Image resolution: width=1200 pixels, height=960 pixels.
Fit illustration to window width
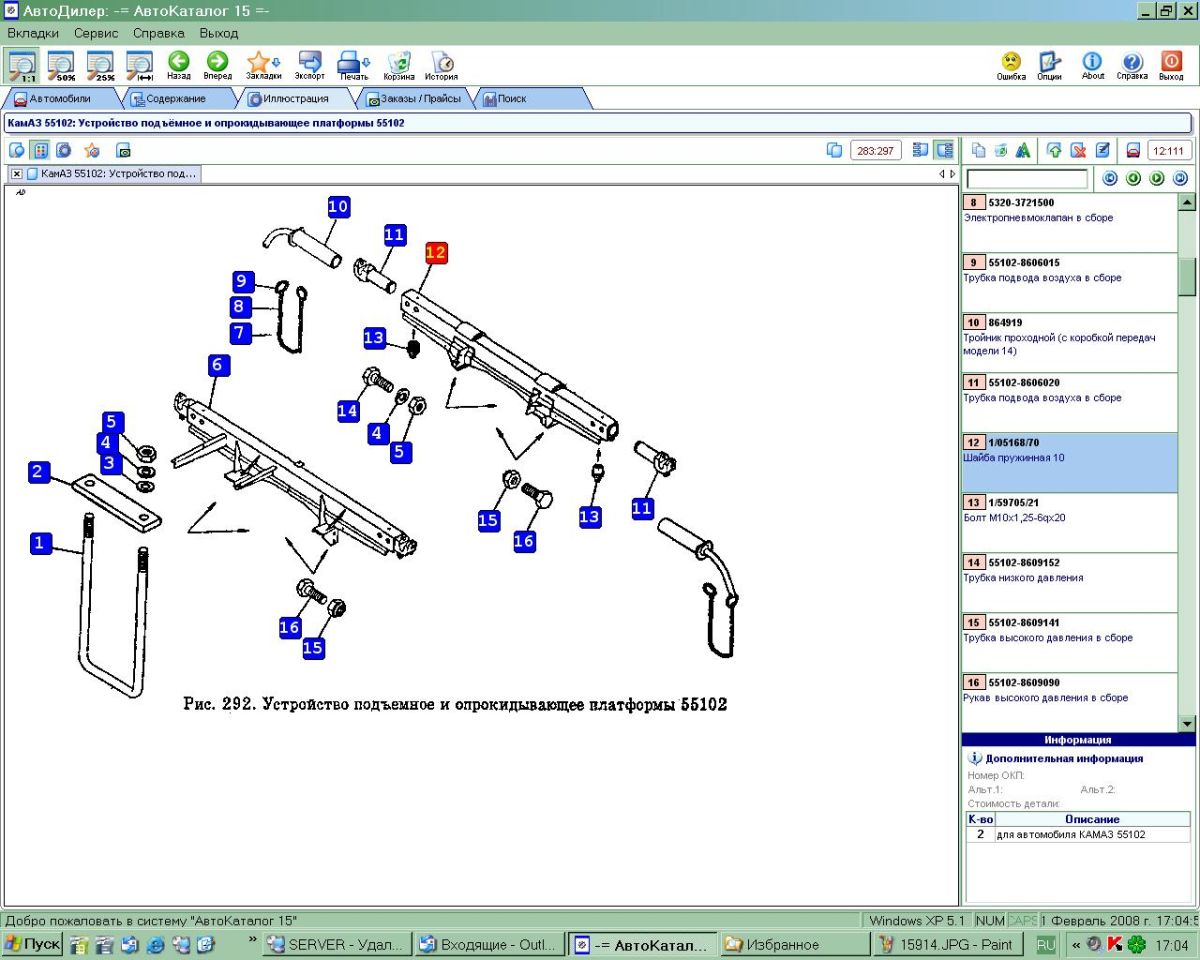tap(141, 64)
